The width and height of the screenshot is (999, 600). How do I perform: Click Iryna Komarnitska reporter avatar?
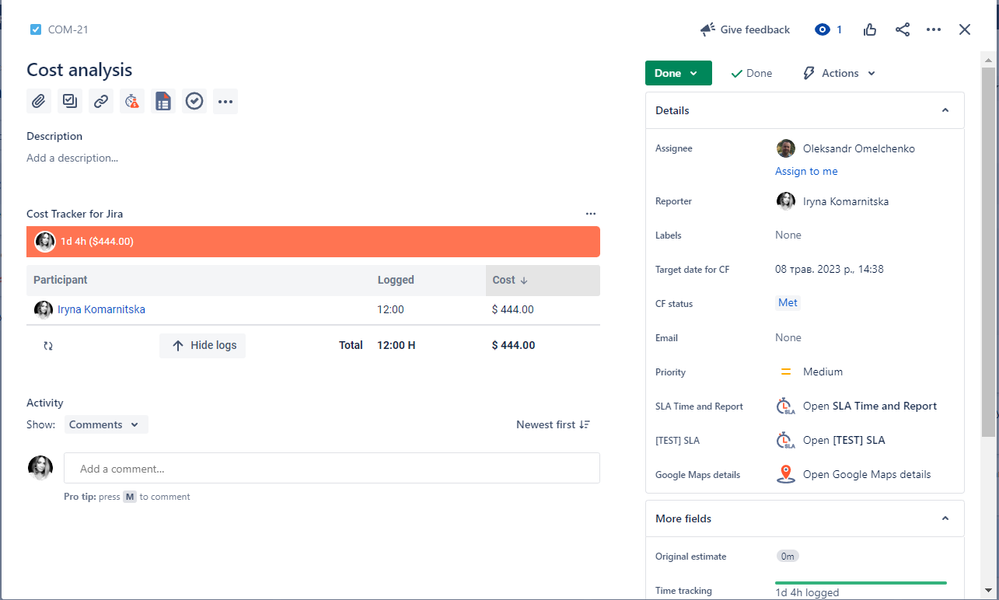[x=786, y=201]
